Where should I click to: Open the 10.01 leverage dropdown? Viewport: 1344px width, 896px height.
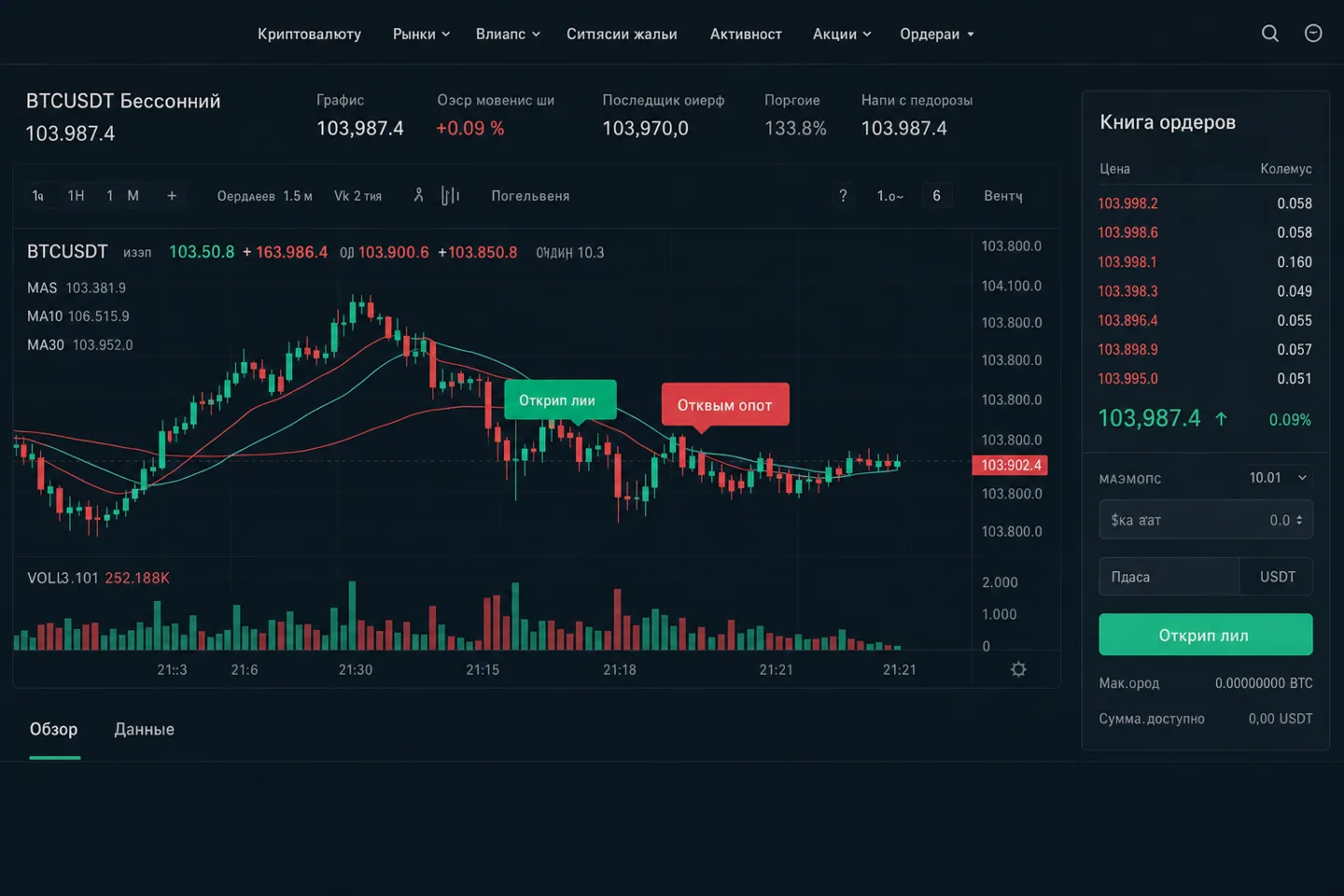(x=1278, y=478)
